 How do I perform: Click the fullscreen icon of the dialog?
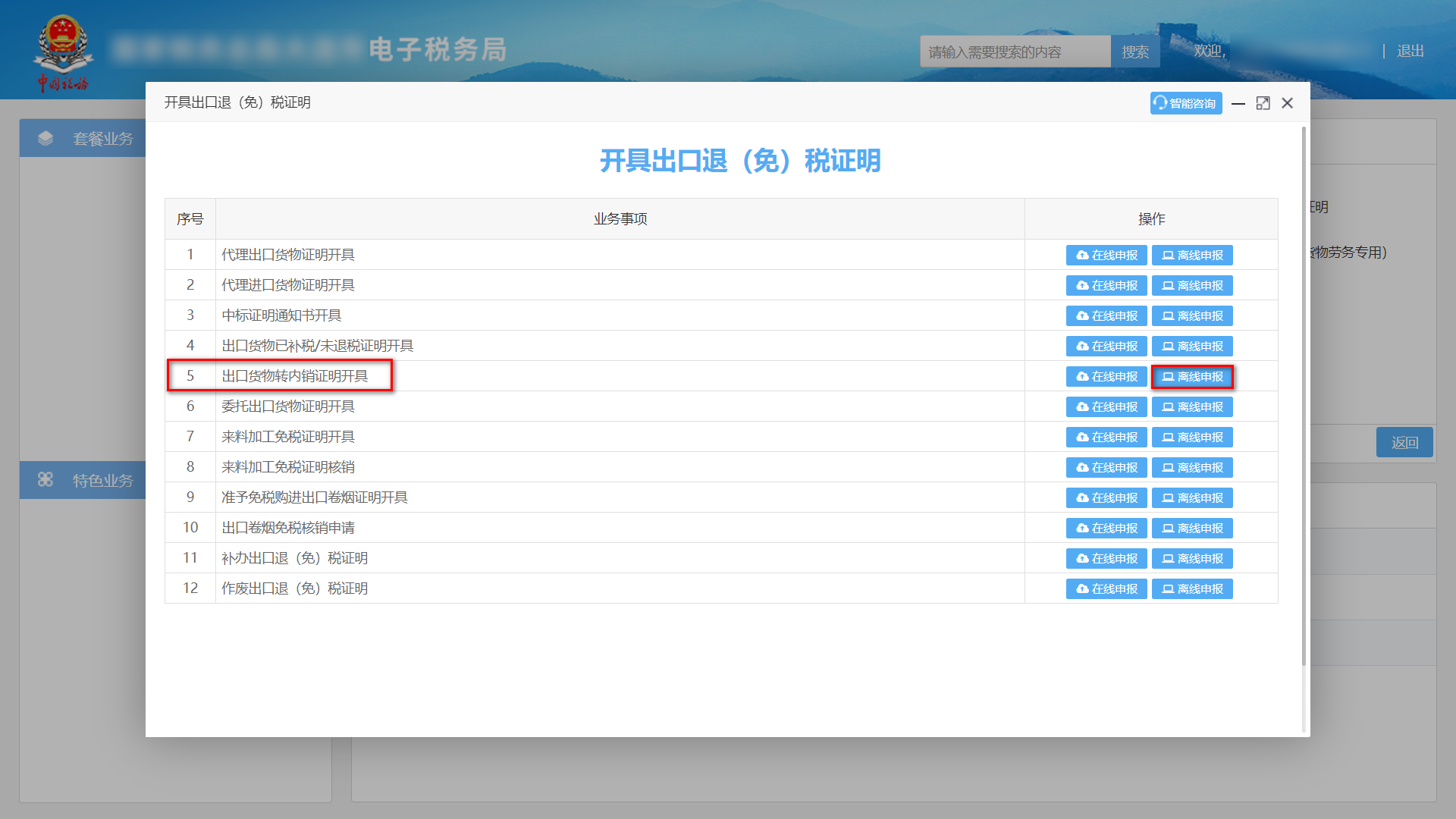(1263, 103)
